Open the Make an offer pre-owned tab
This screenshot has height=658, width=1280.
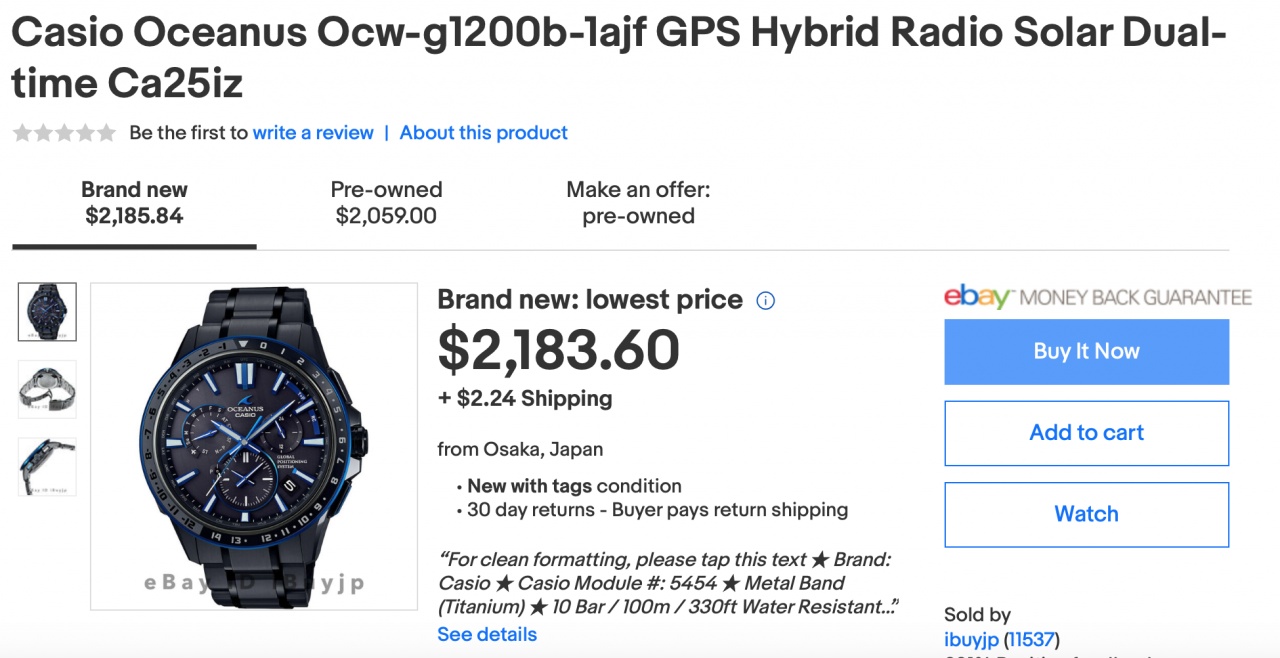pos(638,203)
